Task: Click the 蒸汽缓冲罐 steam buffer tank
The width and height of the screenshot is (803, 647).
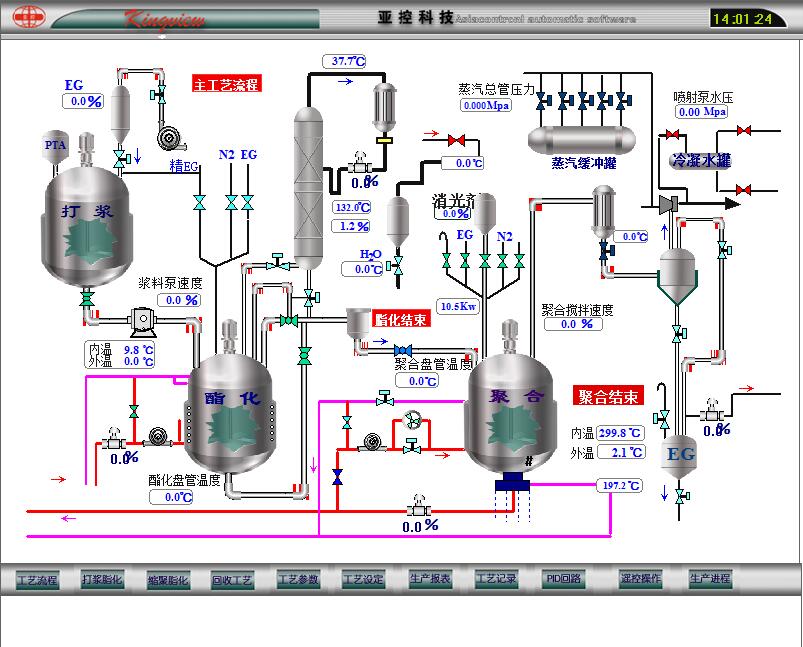Action: click(x=582, y=140)
